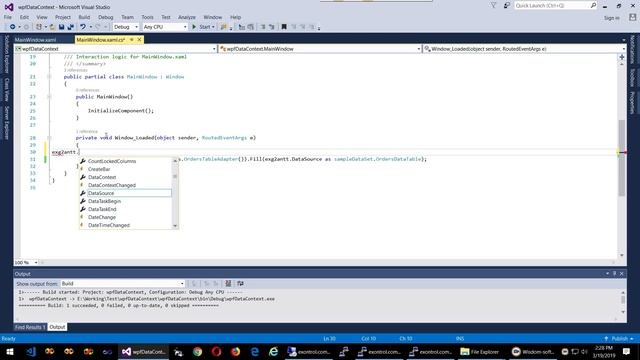Click the Clear All icon in Output toolbar
640x360 pixels.
coord(228,283)
